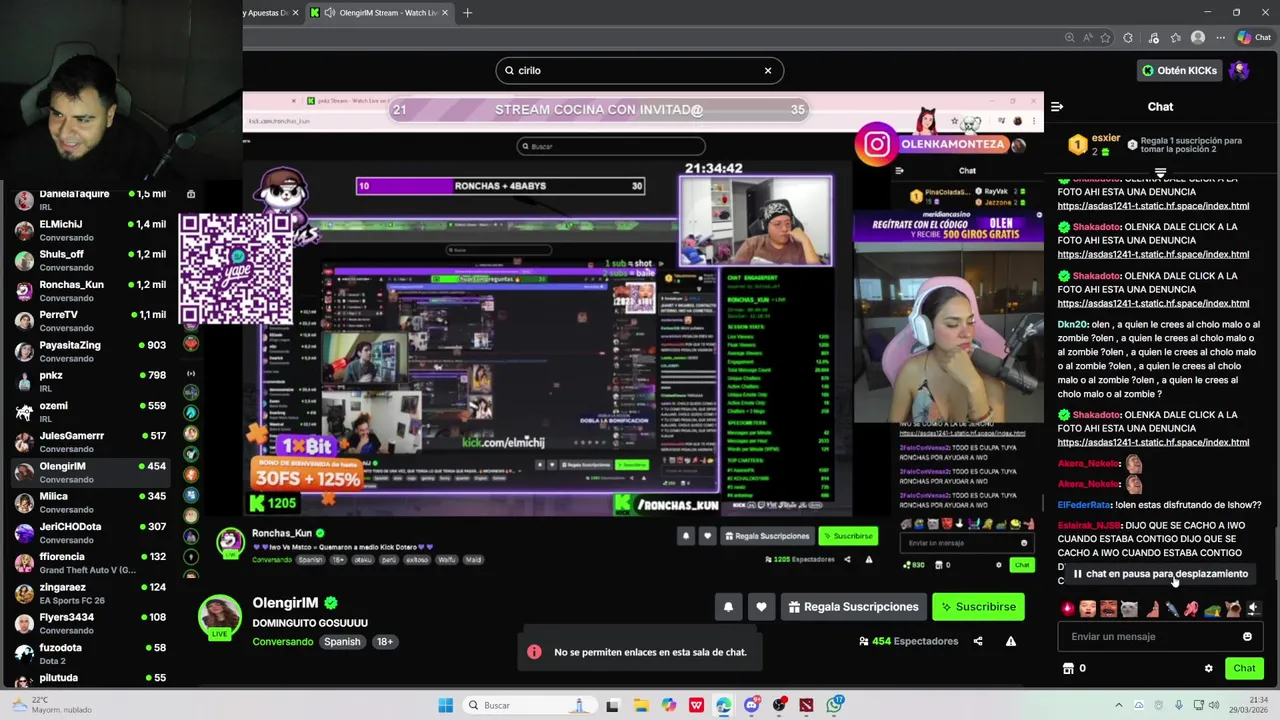Image resolution: width=1280 pixels, height=720 pixels.
Task: Toggle OlengirIM notification bell
Action: pos(728,607)
